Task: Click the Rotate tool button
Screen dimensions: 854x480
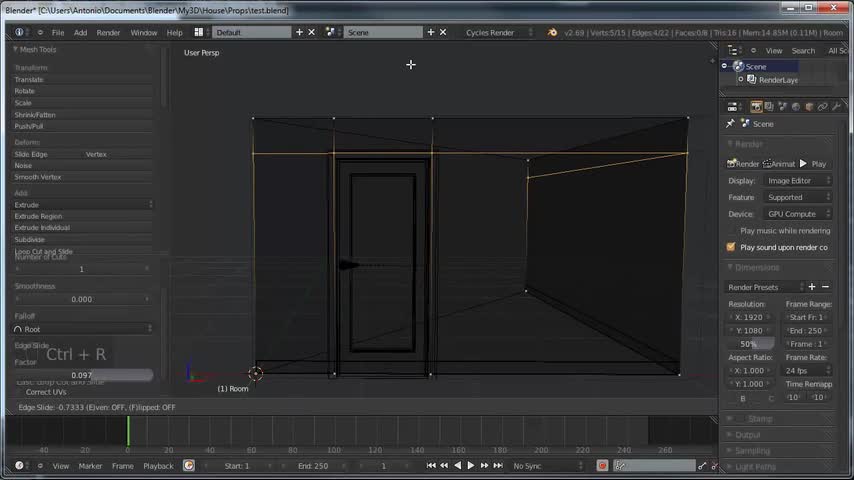Action: click(82, 91)
